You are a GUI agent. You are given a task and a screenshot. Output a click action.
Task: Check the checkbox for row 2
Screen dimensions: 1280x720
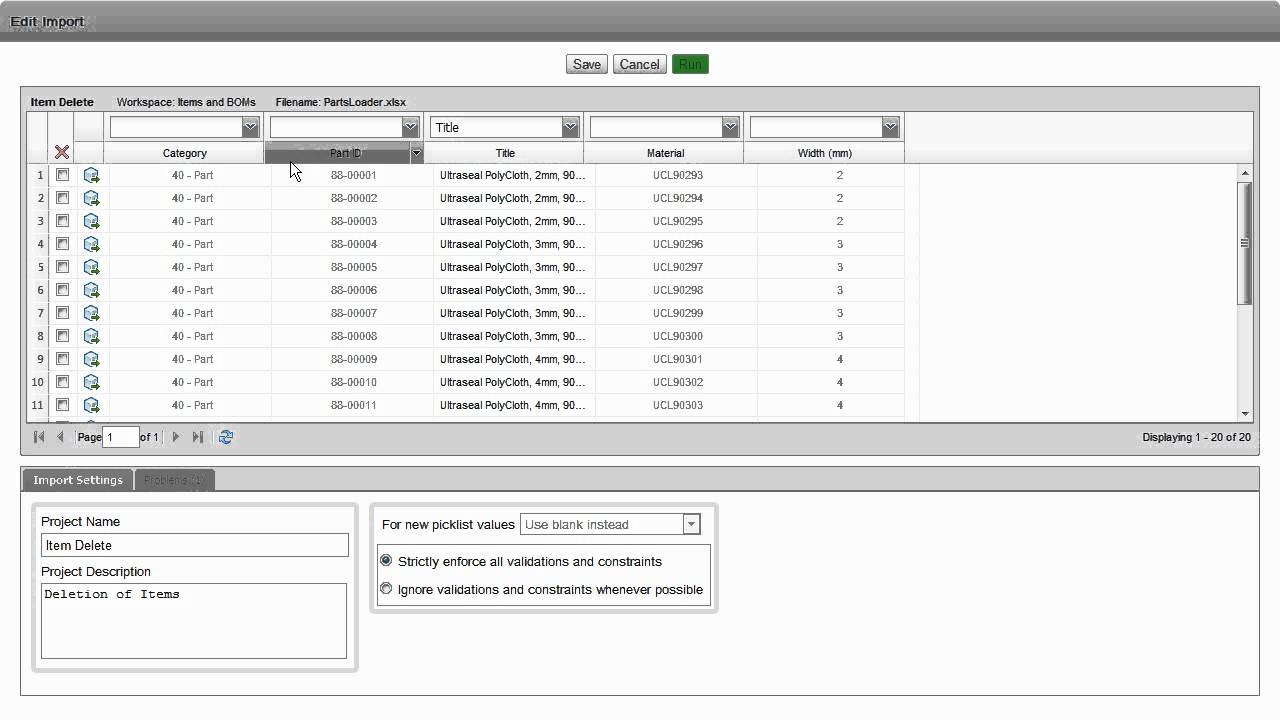tap(62, 198)
